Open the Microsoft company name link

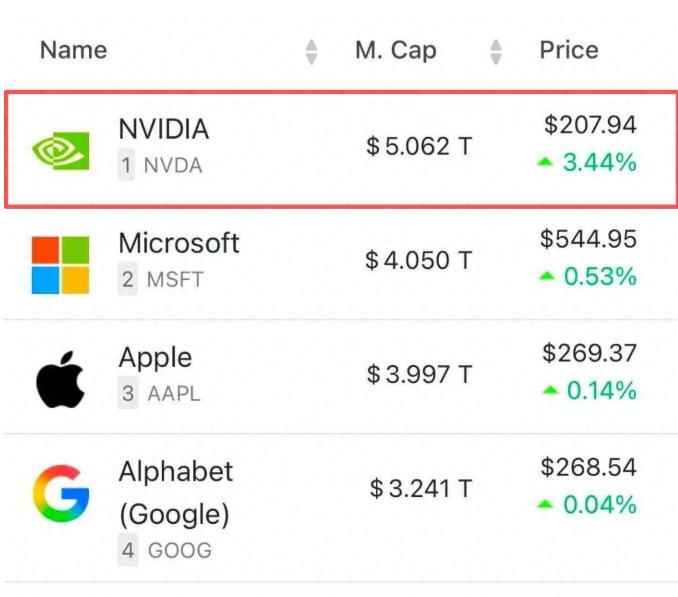coord(179,243)
